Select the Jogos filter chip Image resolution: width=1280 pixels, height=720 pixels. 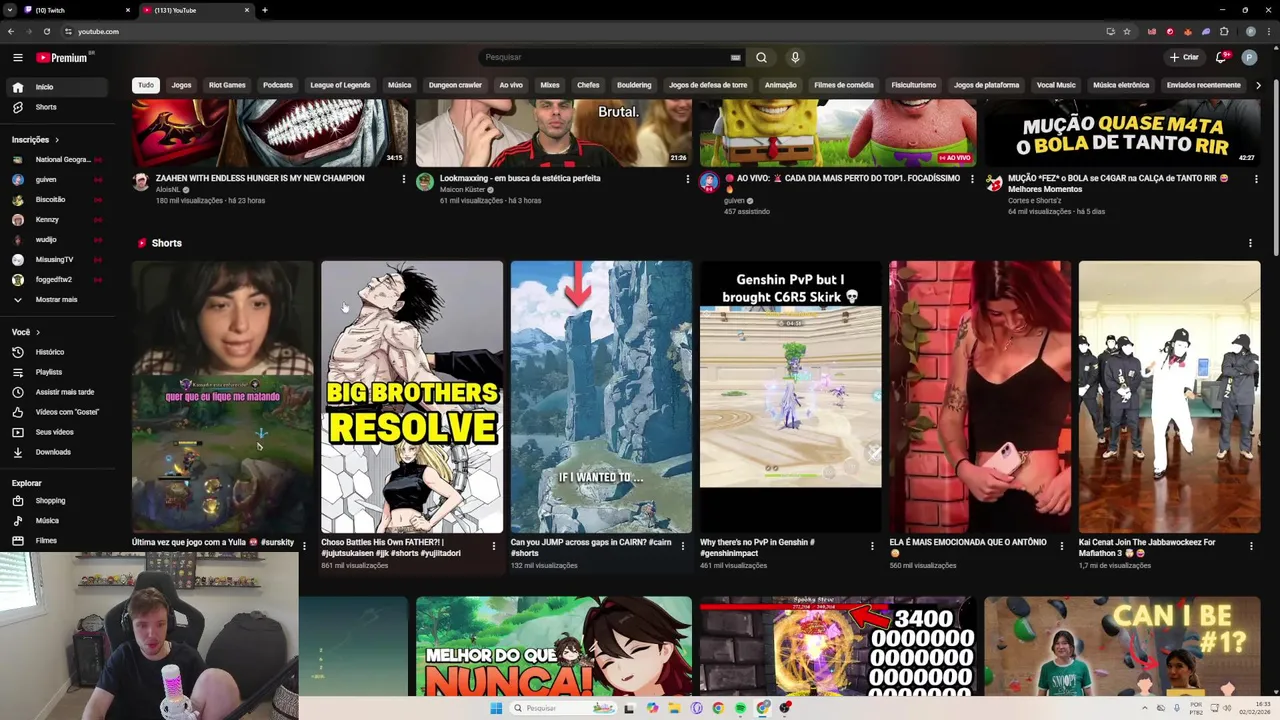coord(181,85)
